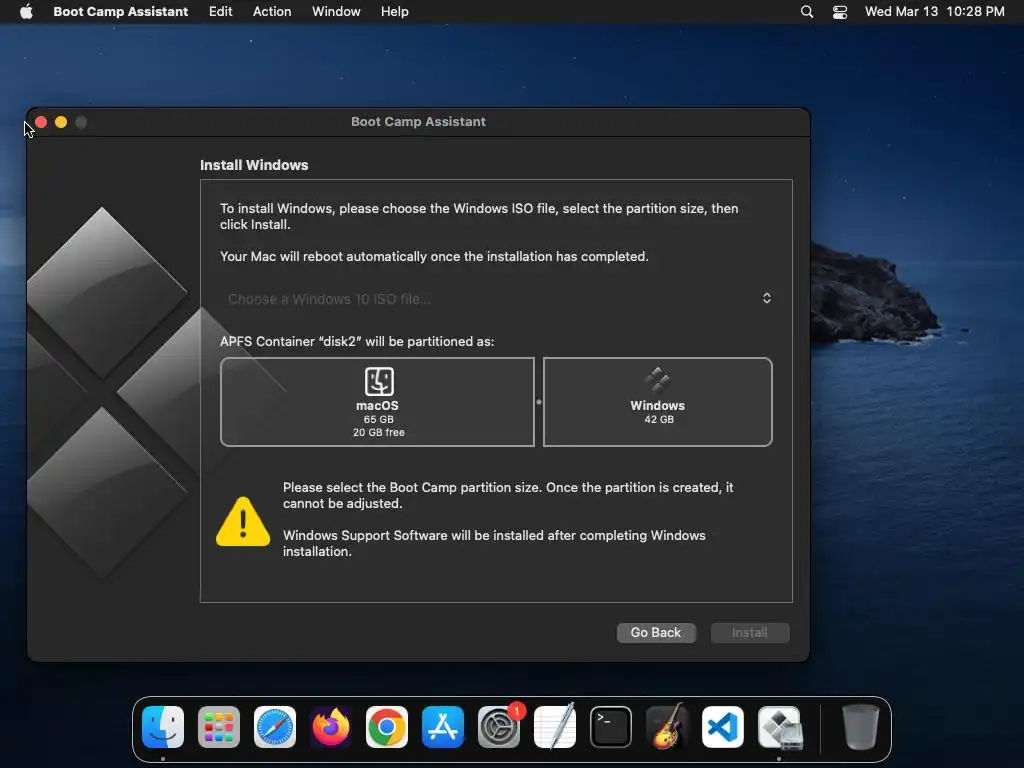Launch Google Chrome from the Dock
The height and width of the screenshot is (768, 1024).
pyautogui.click(x=387, y=727)
